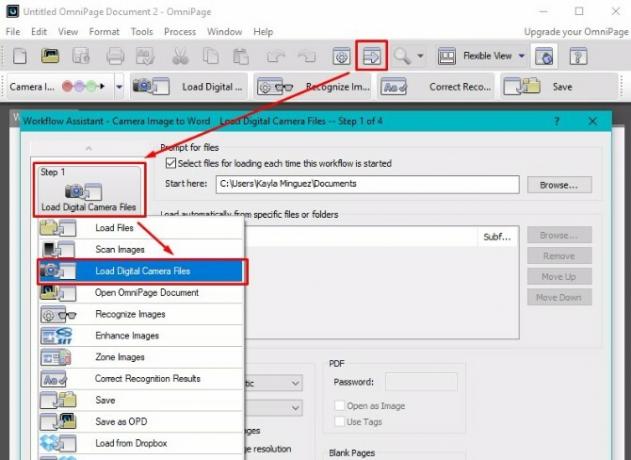Open the View menu
The height and width of the screenshot is (460, 631).
coord(68,32)
